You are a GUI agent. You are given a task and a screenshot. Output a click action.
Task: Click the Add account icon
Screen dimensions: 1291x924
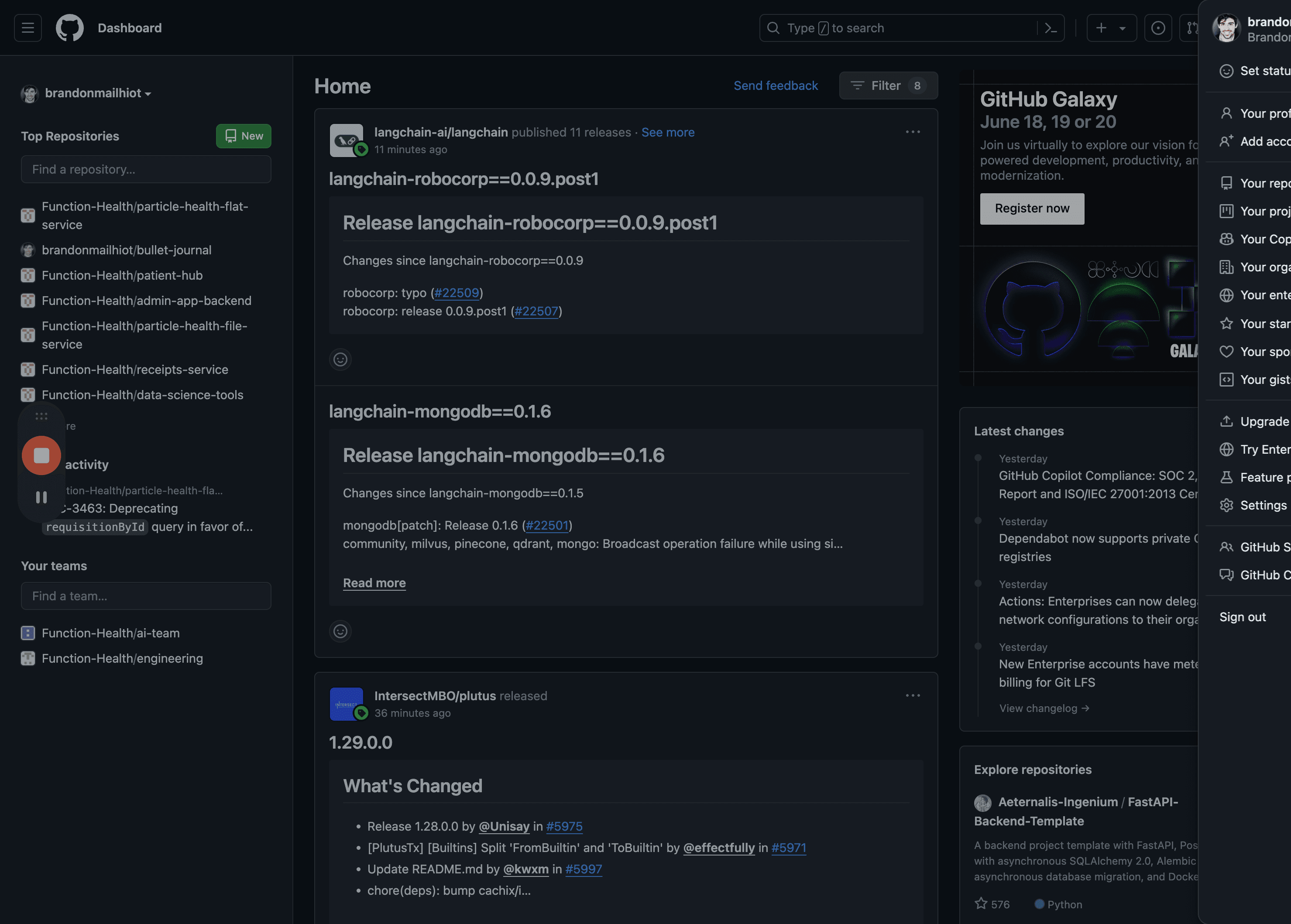(1226, 141)
